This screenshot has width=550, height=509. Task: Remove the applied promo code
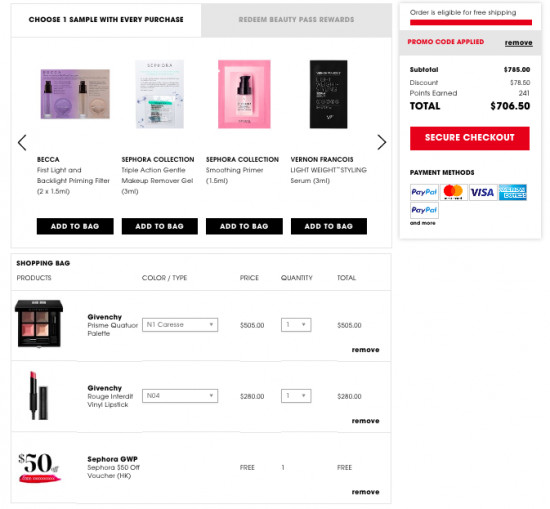(x=518, y=43)
